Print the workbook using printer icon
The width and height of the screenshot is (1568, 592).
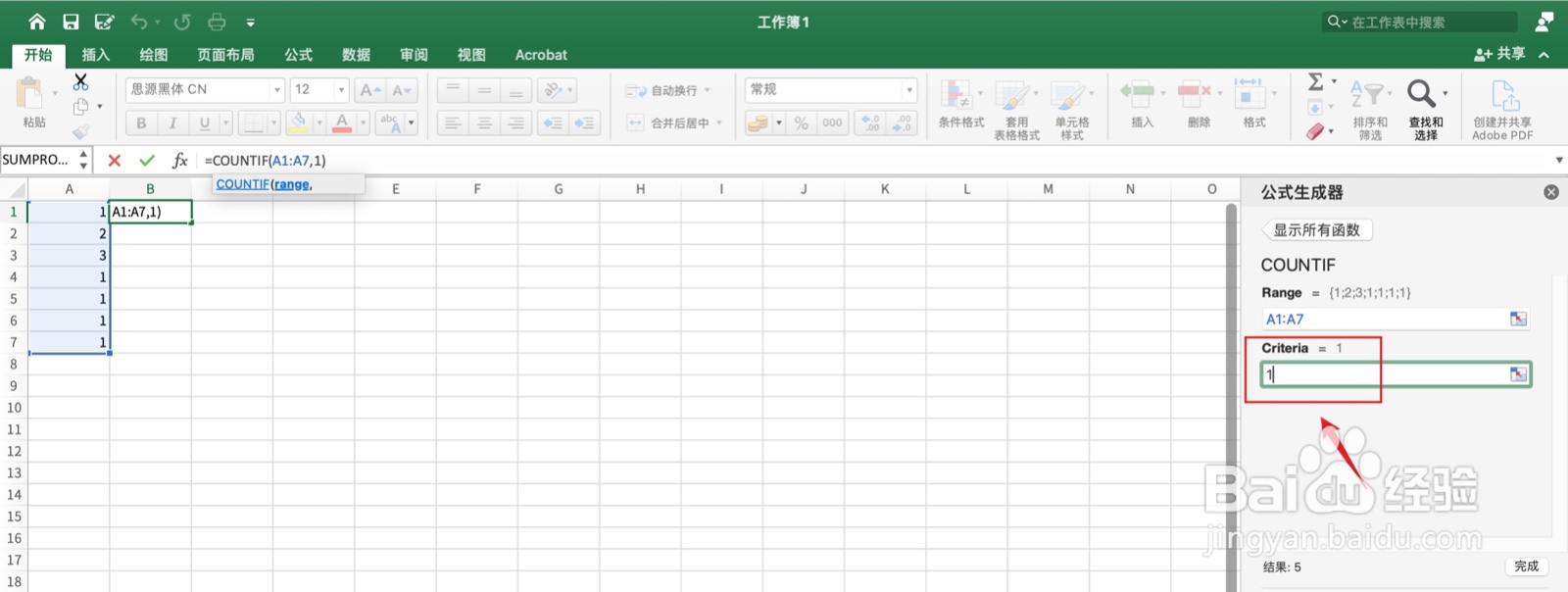click(217, 22)
